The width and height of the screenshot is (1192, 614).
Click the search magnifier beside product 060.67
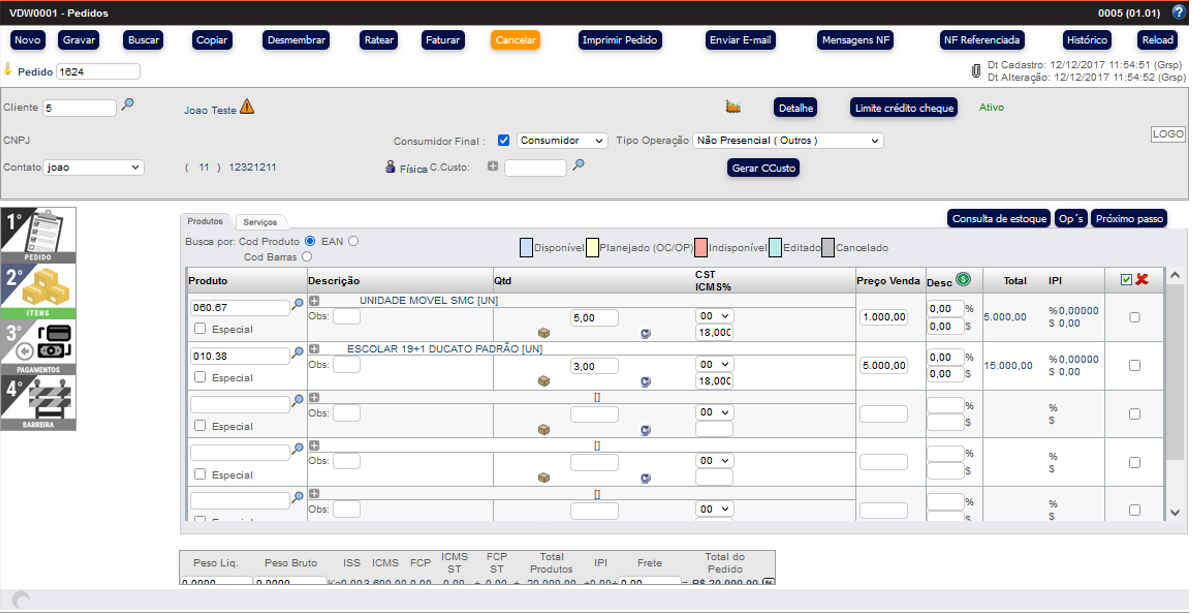[297, 305]
